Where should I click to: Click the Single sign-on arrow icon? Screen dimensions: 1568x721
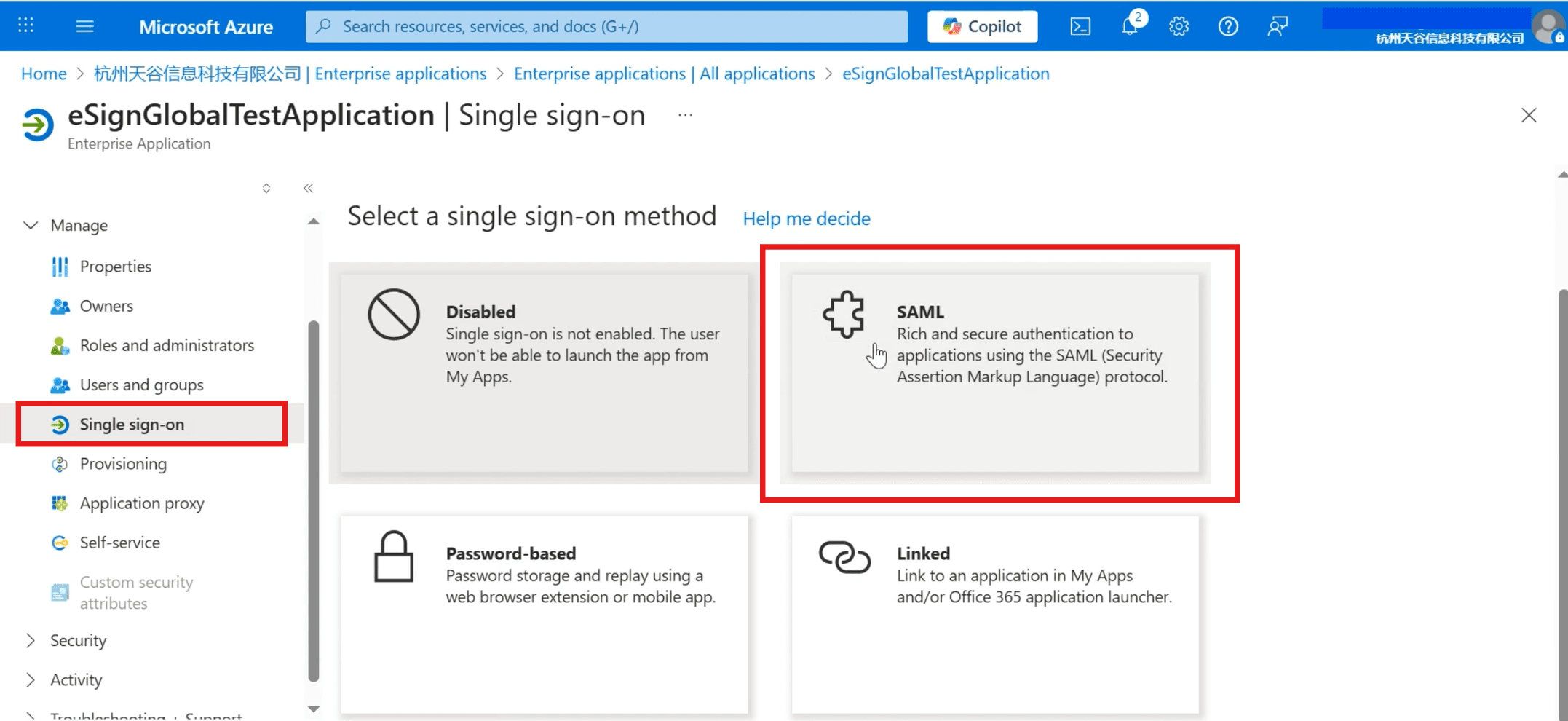(60, 424)
